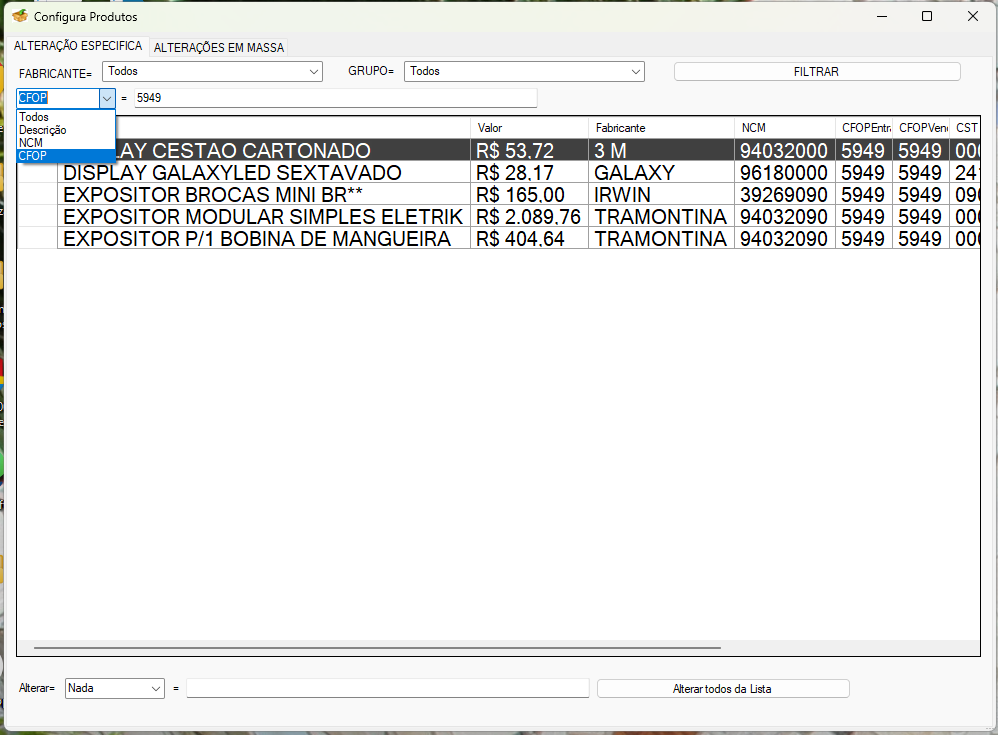998x735 pixels.
Task: Click the Fabricante column header
Action: 661,128
